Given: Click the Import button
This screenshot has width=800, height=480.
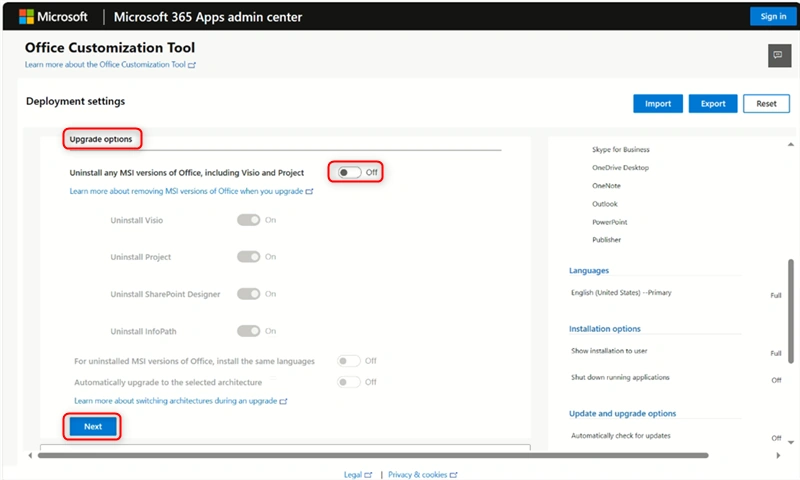Looking at the screenshot, I should click(x=658, y=104).
